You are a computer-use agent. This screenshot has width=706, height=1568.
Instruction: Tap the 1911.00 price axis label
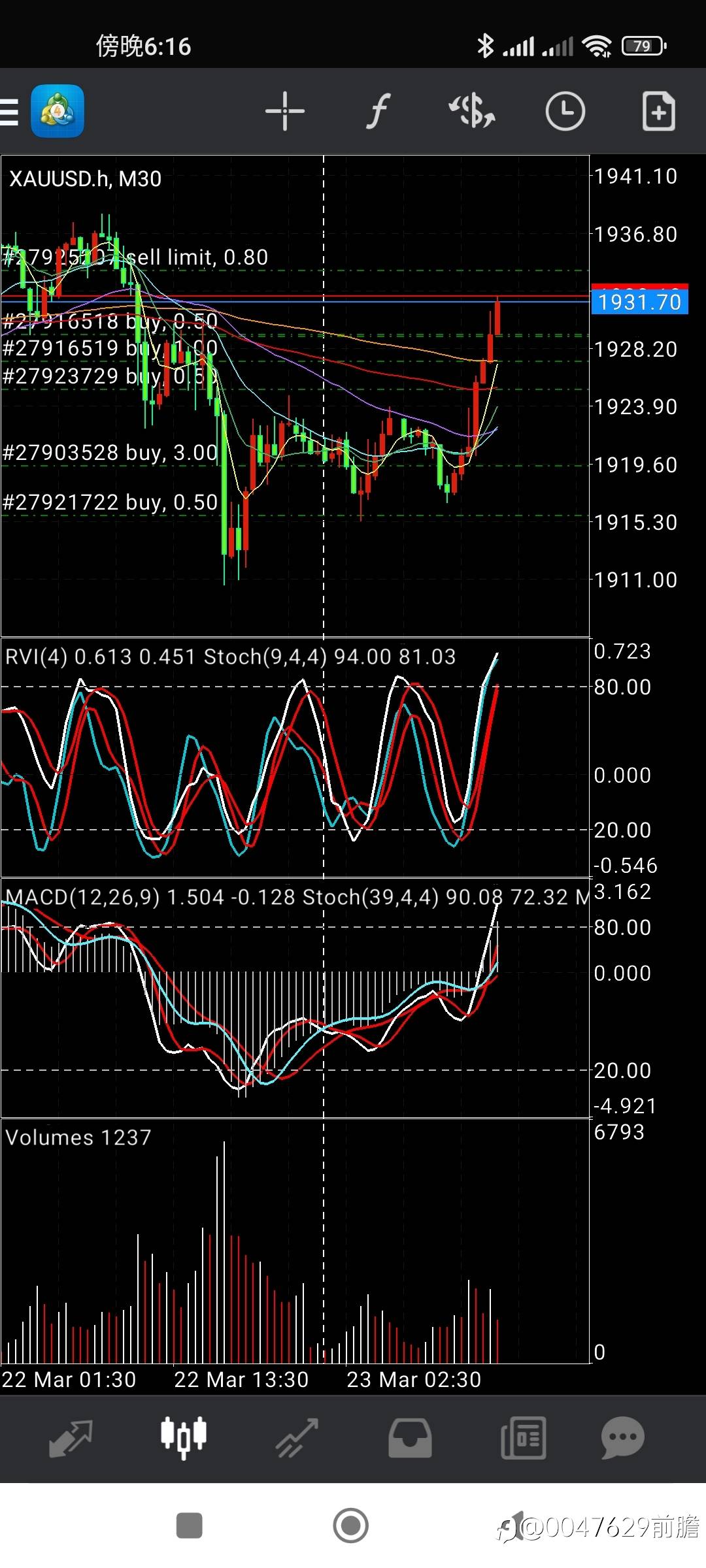tap(635, 580)
